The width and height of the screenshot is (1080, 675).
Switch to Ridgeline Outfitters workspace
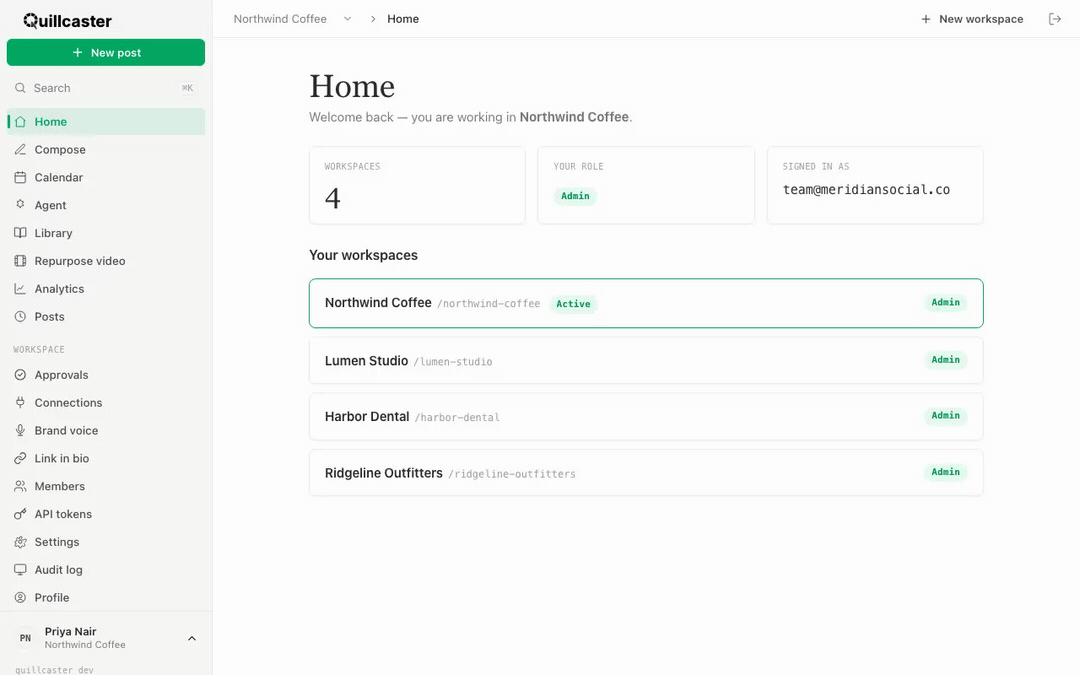coord(646,472)
